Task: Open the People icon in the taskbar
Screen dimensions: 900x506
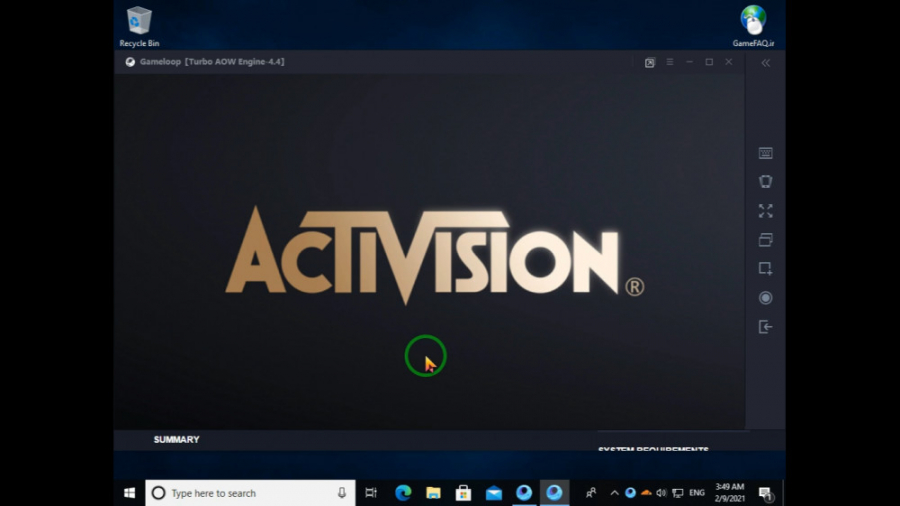Action: pos(591,493)
